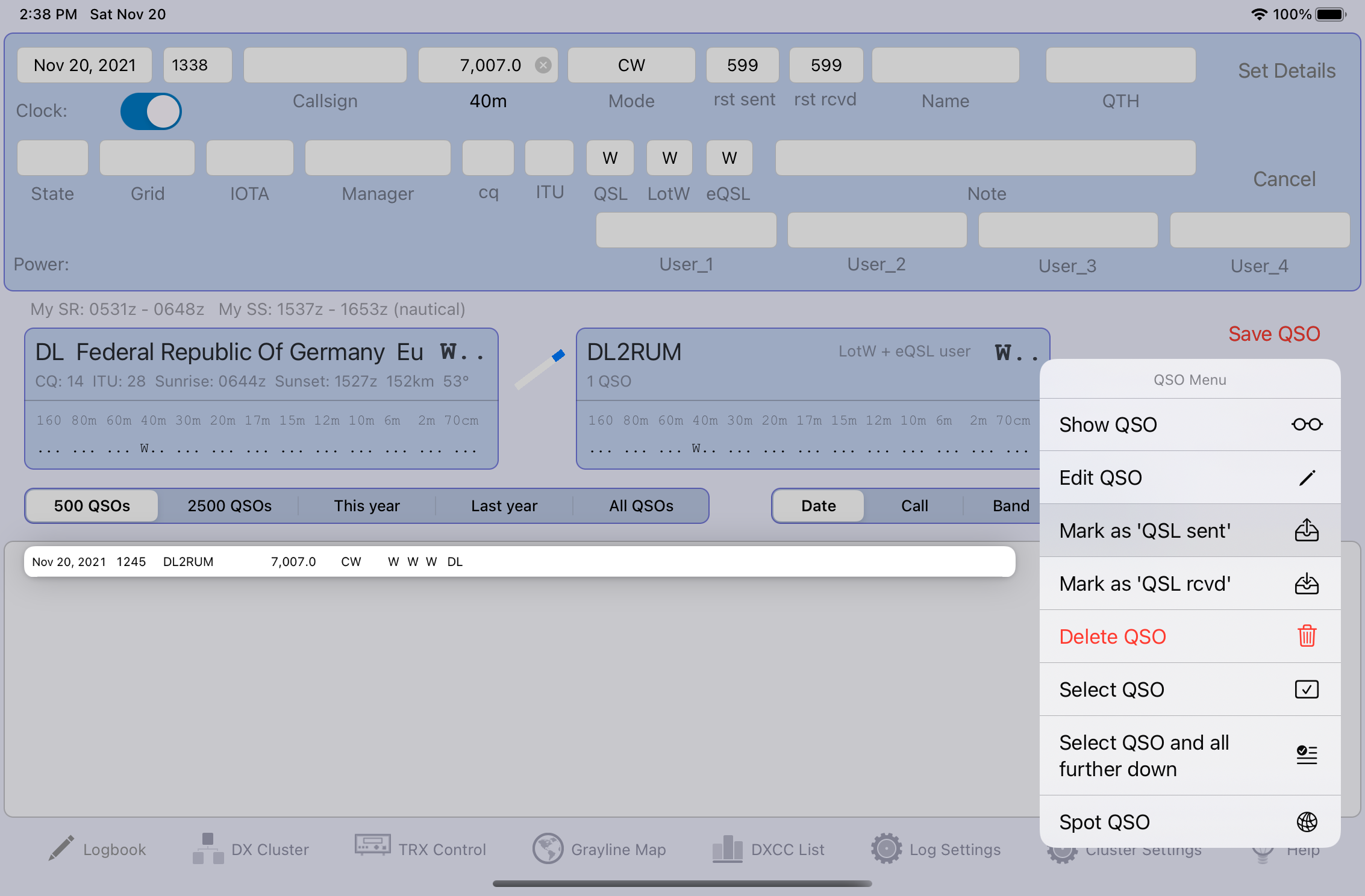1365x896 pixels.
Task: Open the QSL status field showing W
Action: [x=610, y=158]
